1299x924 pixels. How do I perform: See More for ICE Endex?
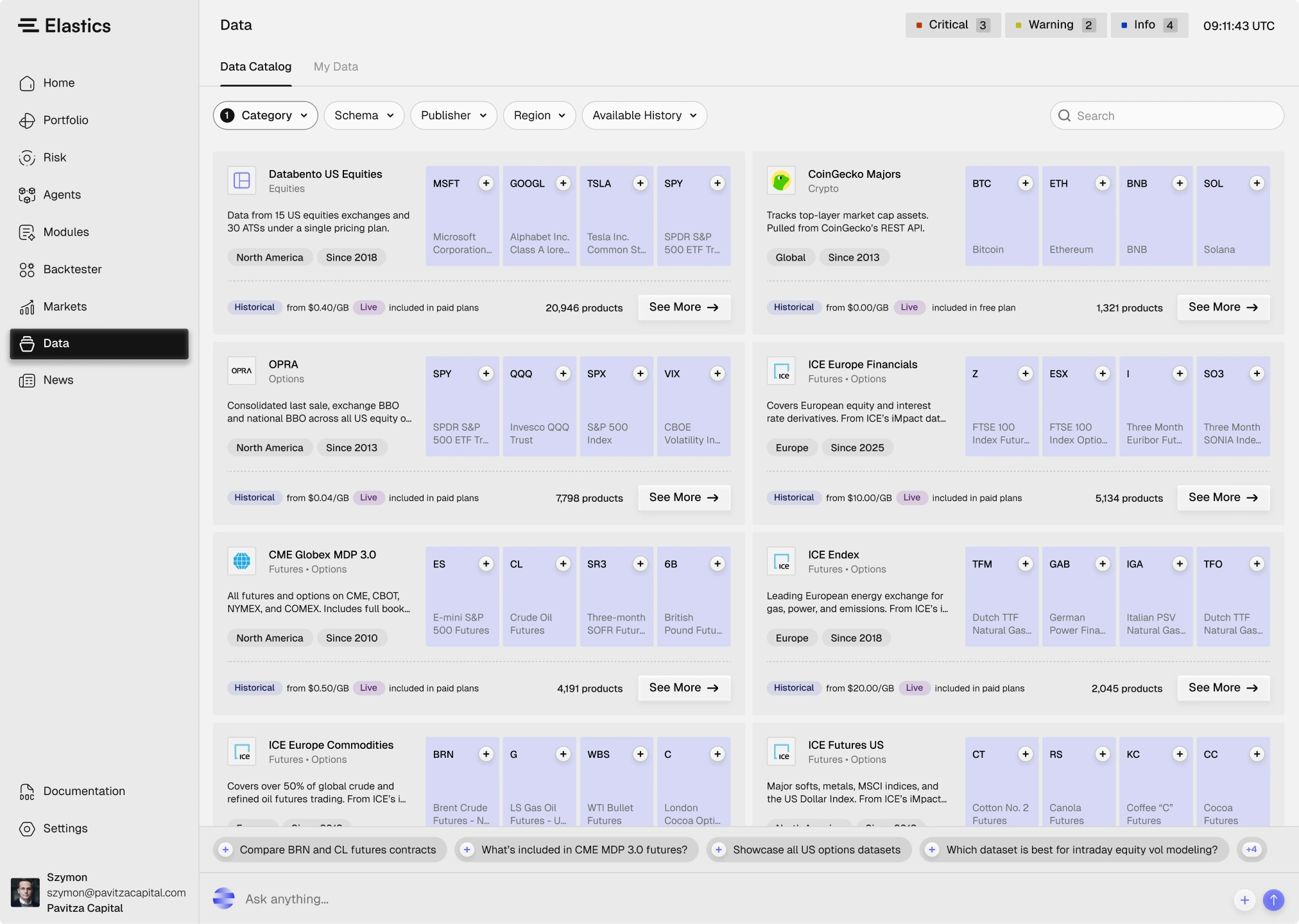[x=1223, y=688]
